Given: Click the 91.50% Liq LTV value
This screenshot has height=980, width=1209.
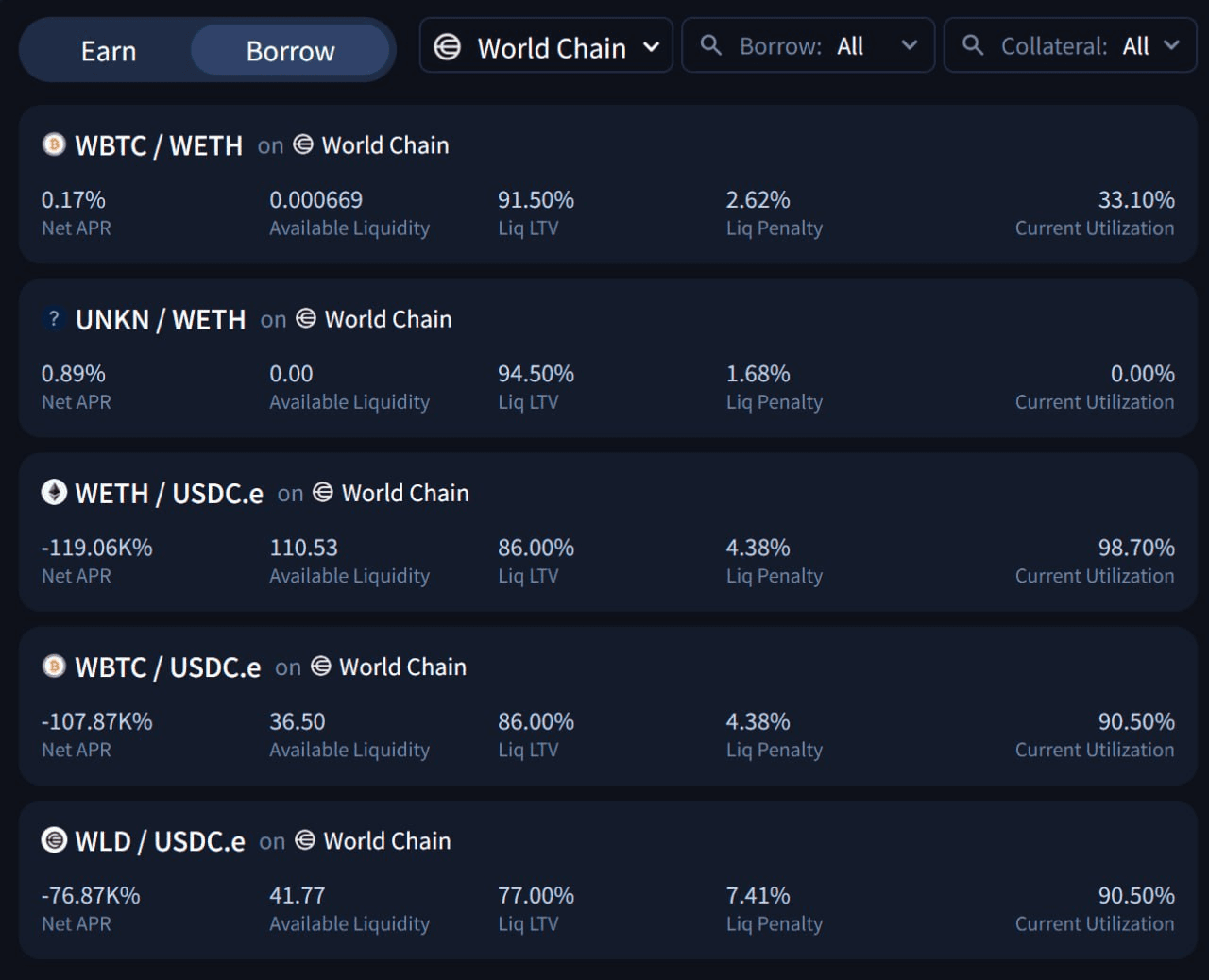Looking at the screenshot, I should (536, 200).
